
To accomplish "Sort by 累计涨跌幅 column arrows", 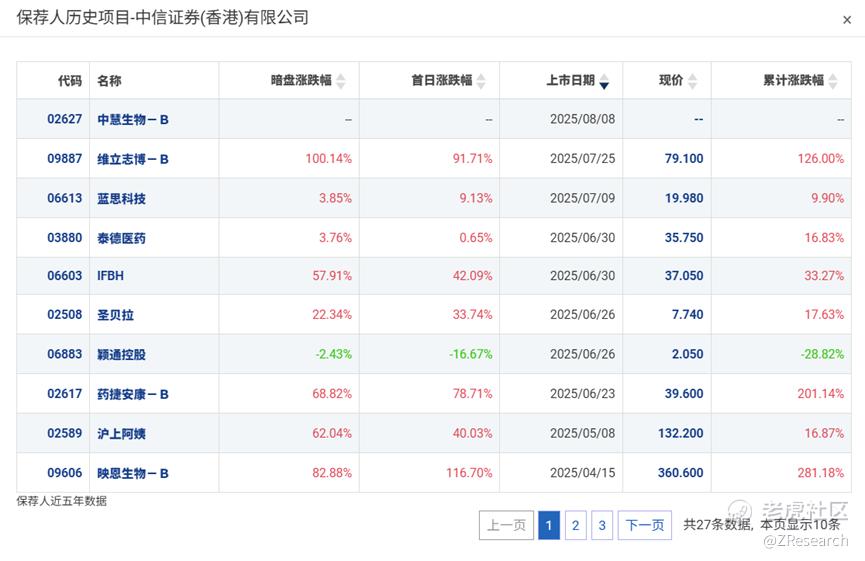I will pyautogui.click(x=833, y=81).
